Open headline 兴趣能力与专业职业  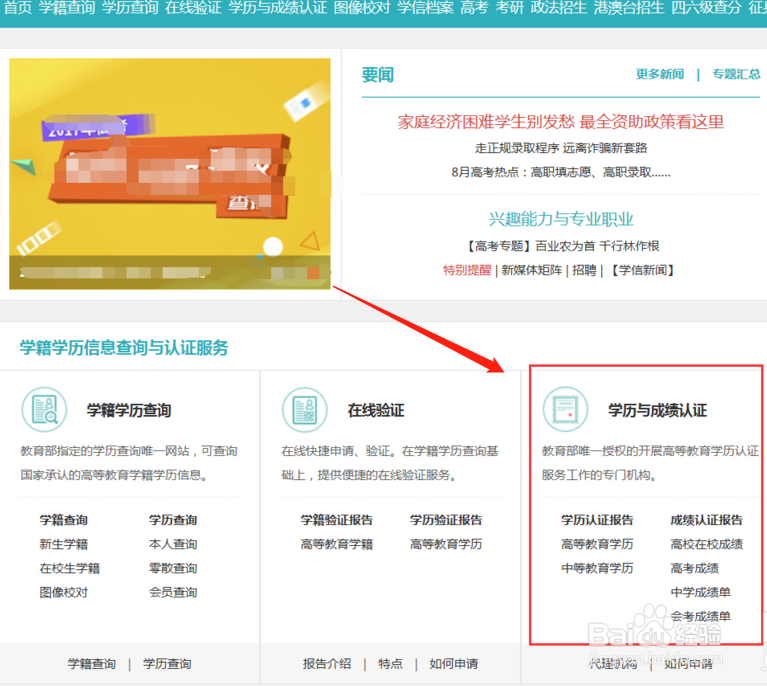point(561,219)
